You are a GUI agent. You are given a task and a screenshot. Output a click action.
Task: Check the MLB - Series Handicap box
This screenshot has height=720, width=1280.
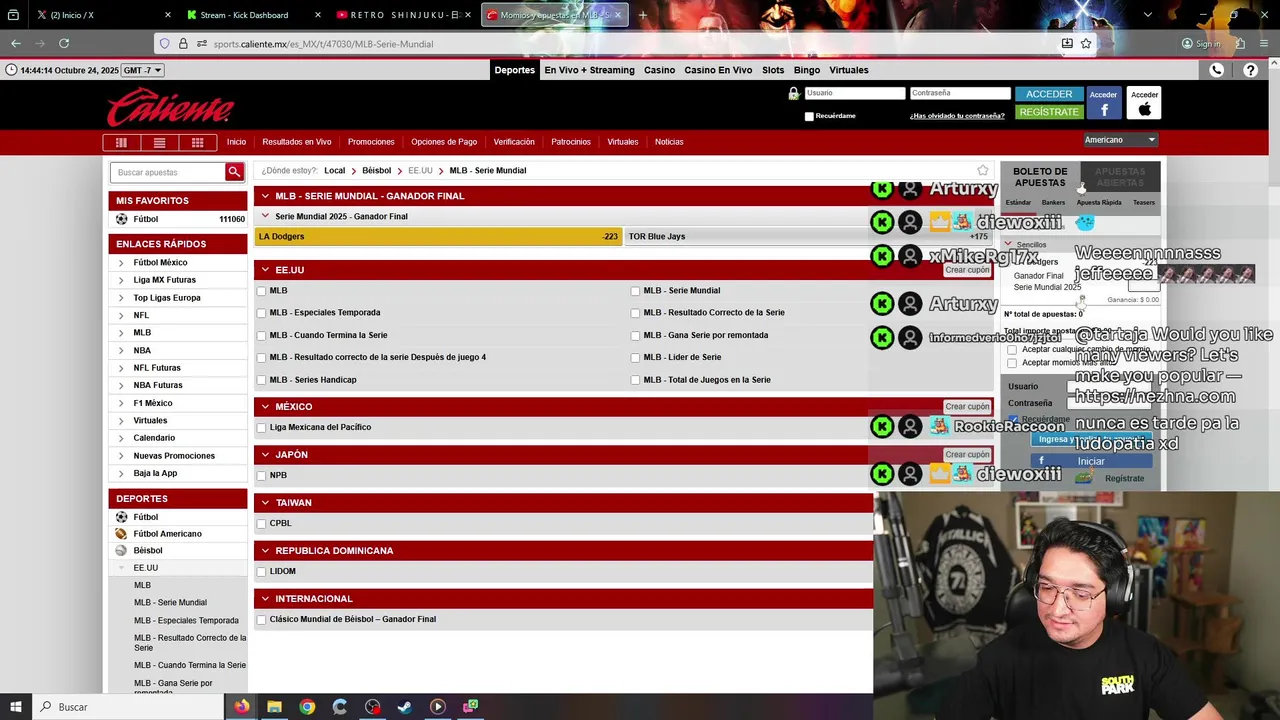261,380
